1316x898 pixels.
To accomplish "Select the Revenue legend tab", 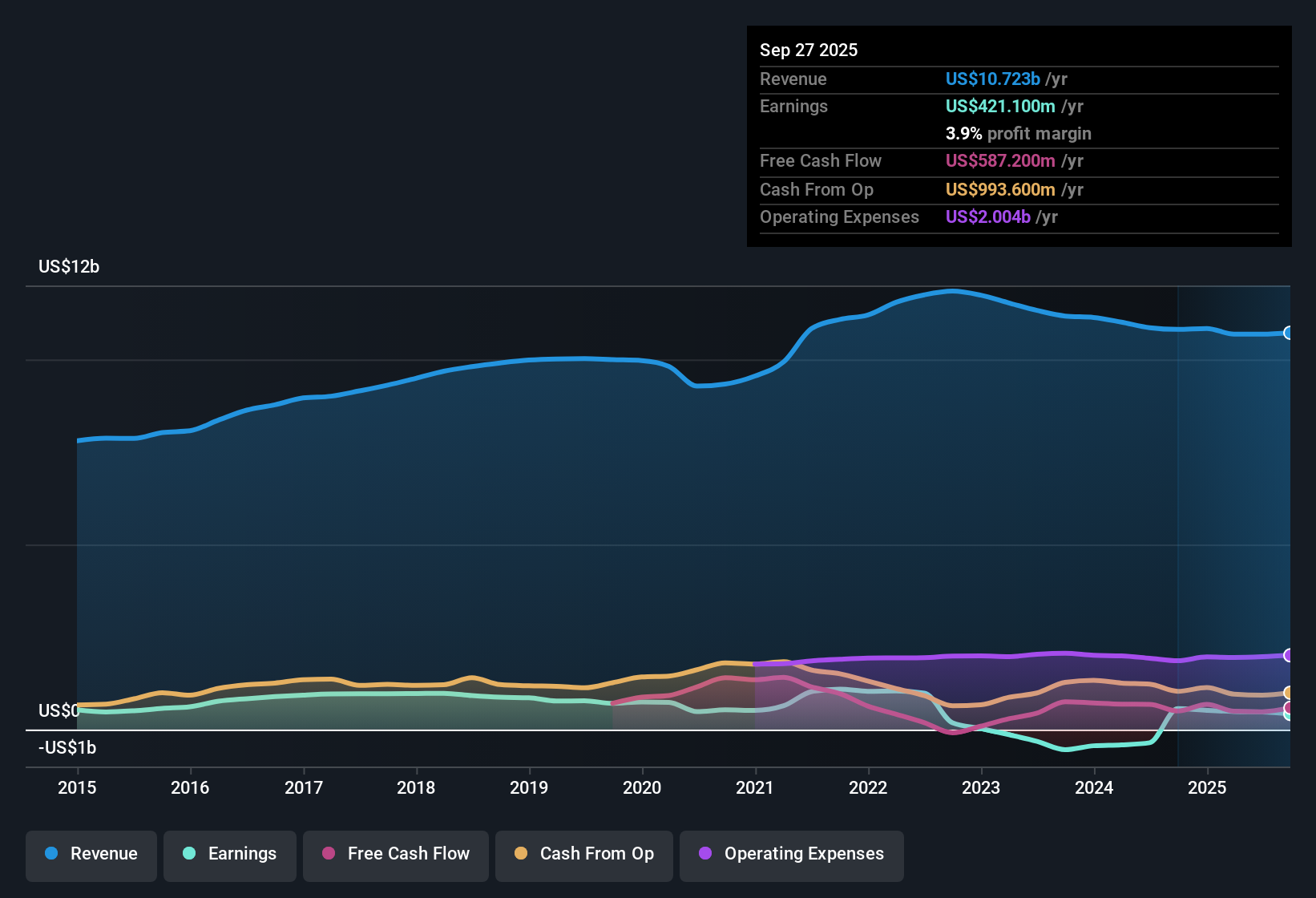I will tap(91, 855).
